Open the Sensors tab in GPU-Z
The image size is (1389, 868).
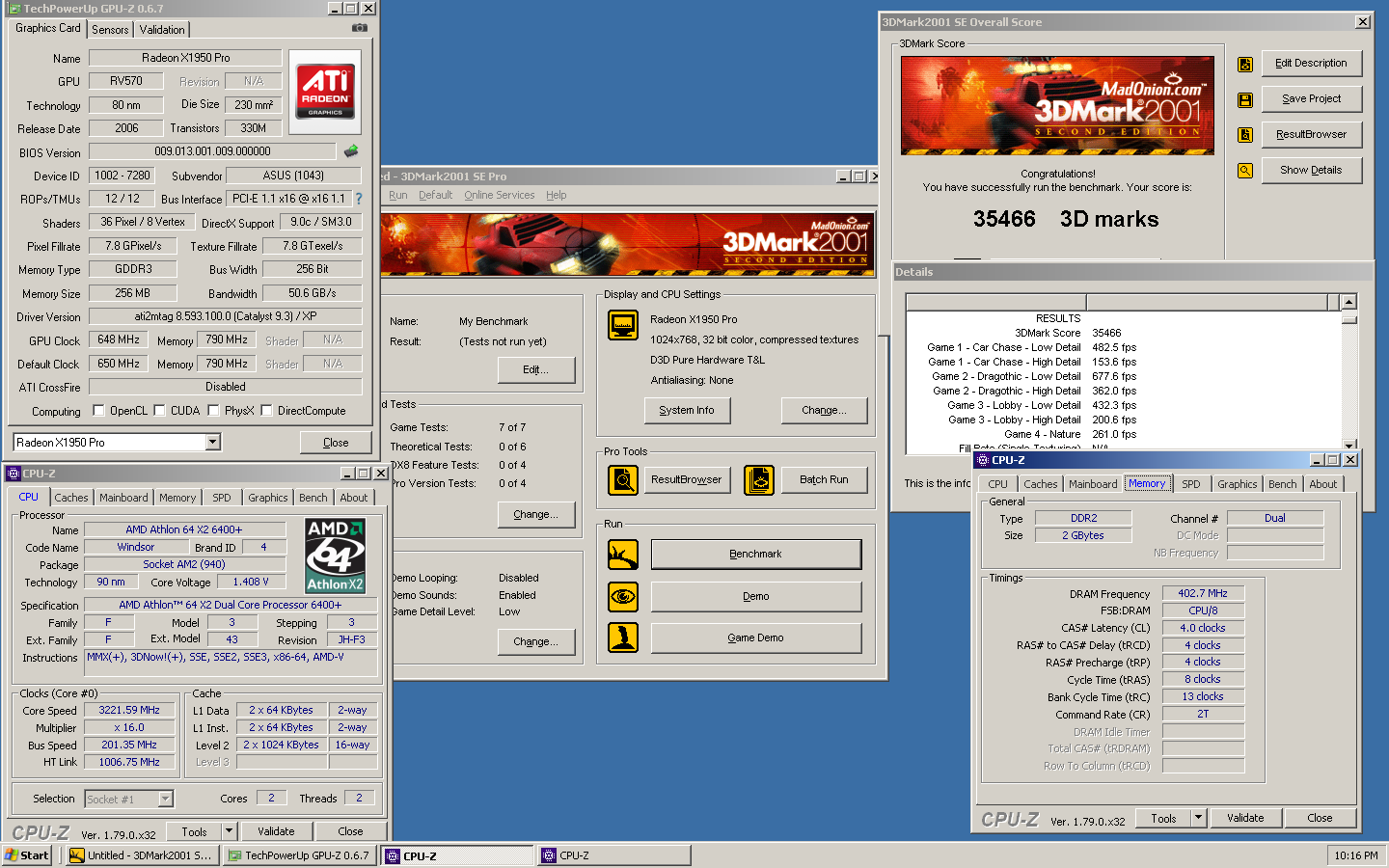[110, 30]
